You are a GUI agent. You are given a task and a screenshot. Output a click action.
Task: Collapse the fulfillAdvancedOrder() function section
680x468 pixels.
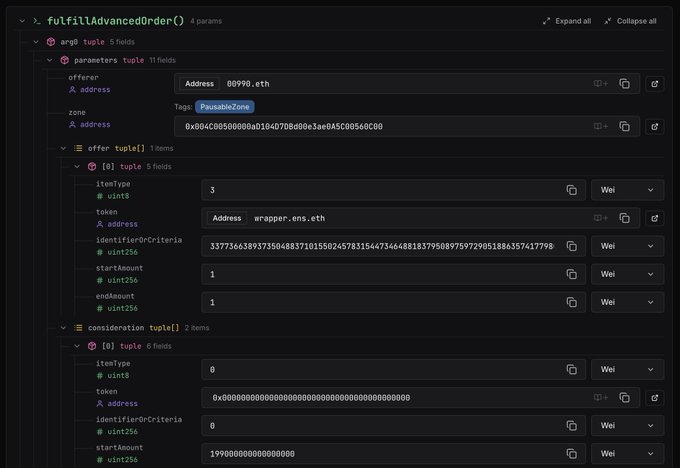(x=22, y=21)
